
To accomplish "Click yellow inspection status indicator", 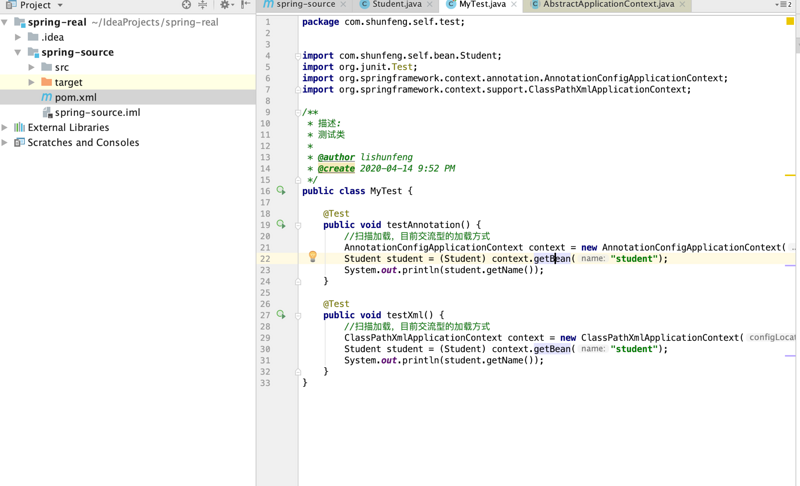I will (x=790, y=21).
